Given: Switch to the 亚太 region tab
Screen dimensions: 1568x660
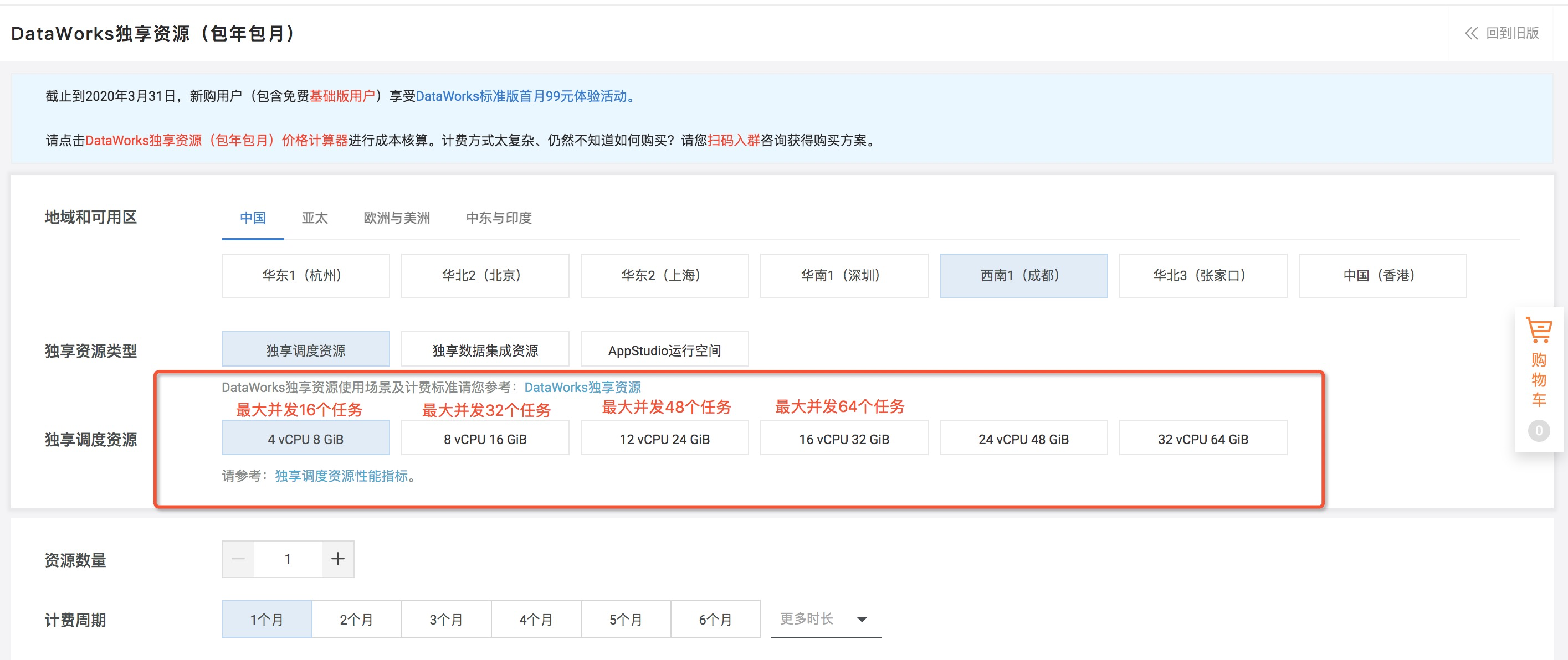Looking at the screenshot, I should [314, 217].
